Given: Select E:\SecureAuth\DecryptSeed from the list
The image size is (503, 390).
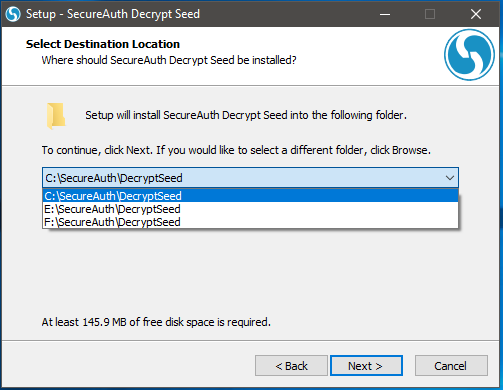Looking at the screenshot, I should pyautogui.click(x=250, y=209).
